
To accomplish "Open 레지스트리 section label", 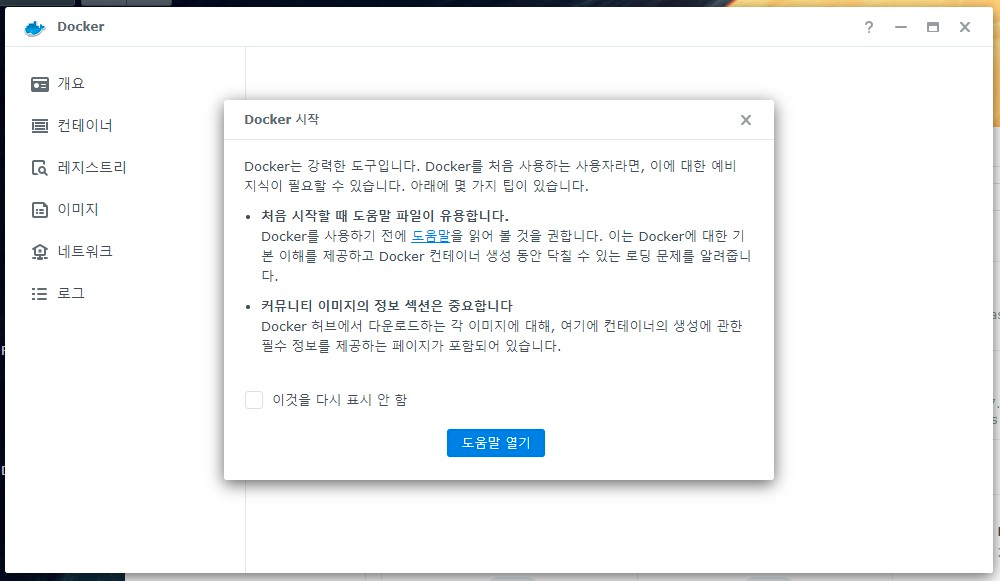I will pos(92,168).
